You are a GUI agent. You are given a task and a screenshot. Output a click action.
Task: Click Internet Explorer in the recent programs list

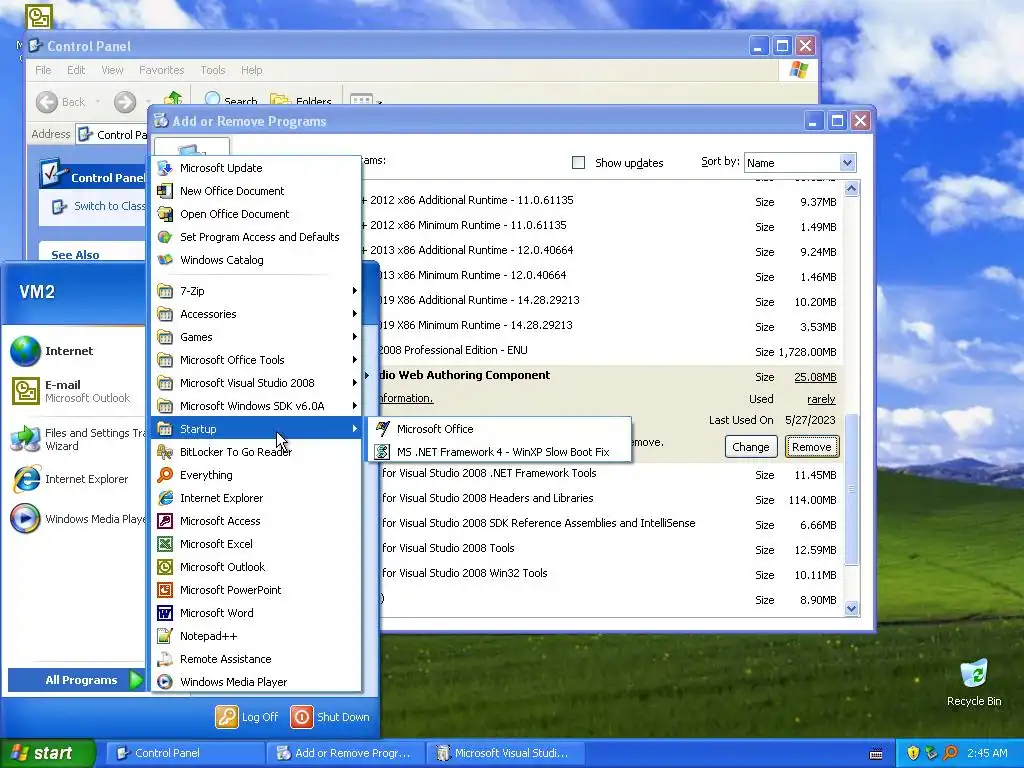point(76,479)
